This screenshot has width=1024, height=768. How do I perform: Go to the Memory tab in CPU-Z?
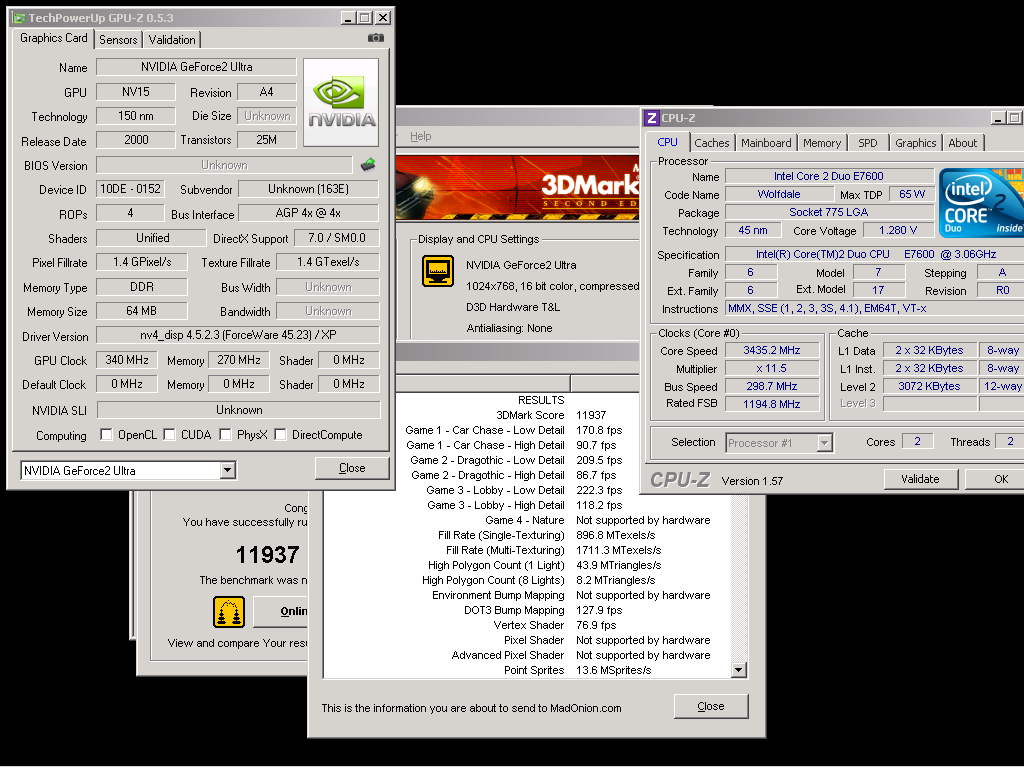[x=822, y=143]
